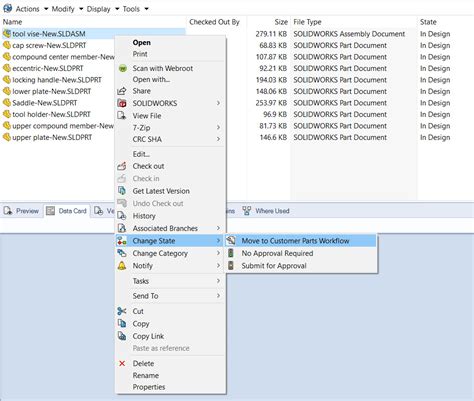The width and height of the screenshot is (474, 401).
Task: Expand the Send To submenu
Action: click(x=171, y=296)
